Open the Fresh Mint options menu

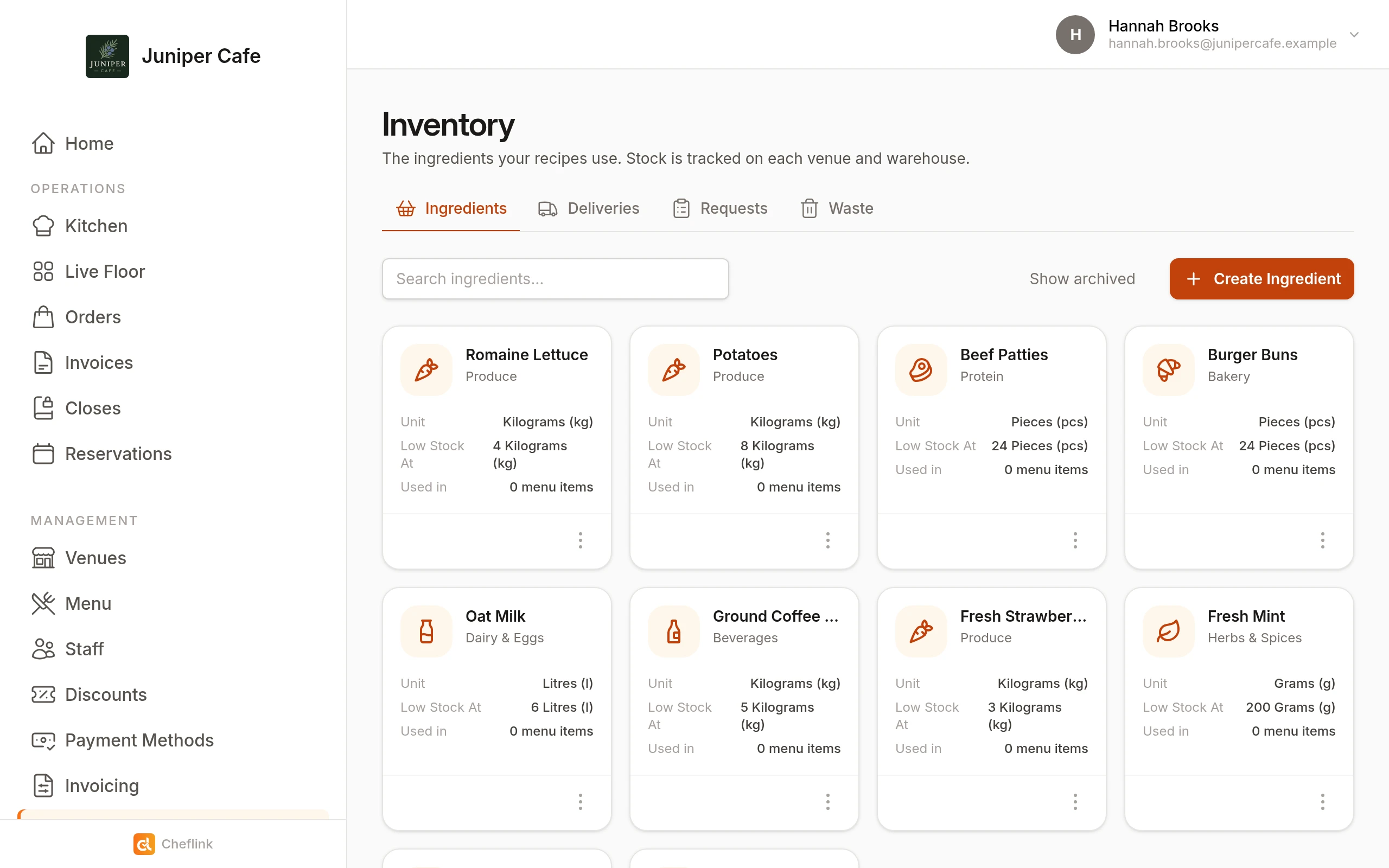click(x=1322, y=801)
